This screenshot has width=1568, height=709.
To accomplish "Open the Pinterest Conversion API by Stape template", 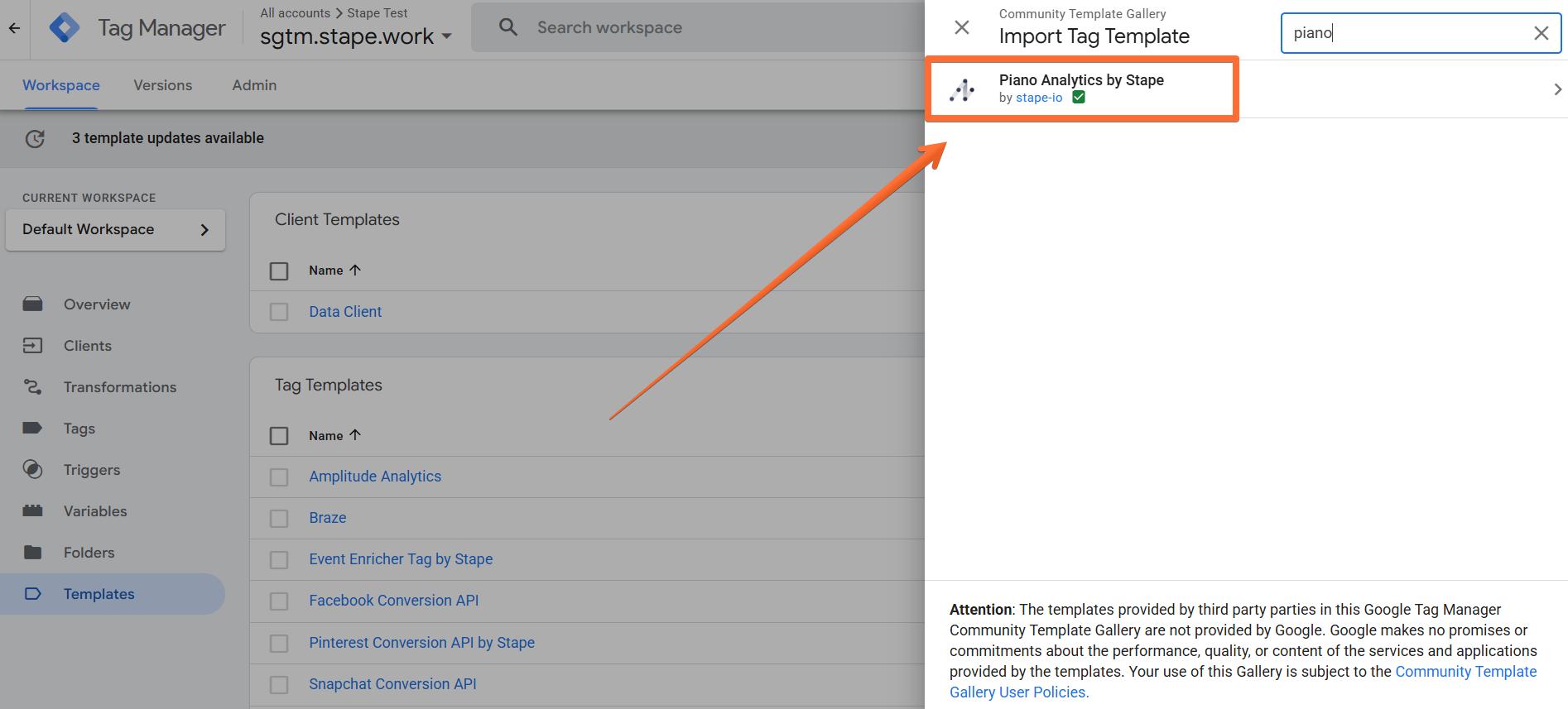I will coord(421,643).
